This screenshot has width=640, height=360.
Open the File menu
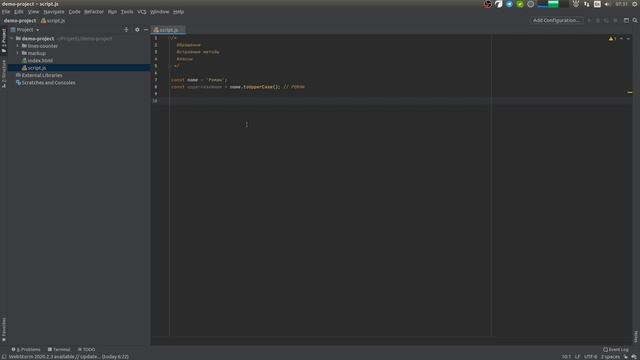tap(6, 12)
